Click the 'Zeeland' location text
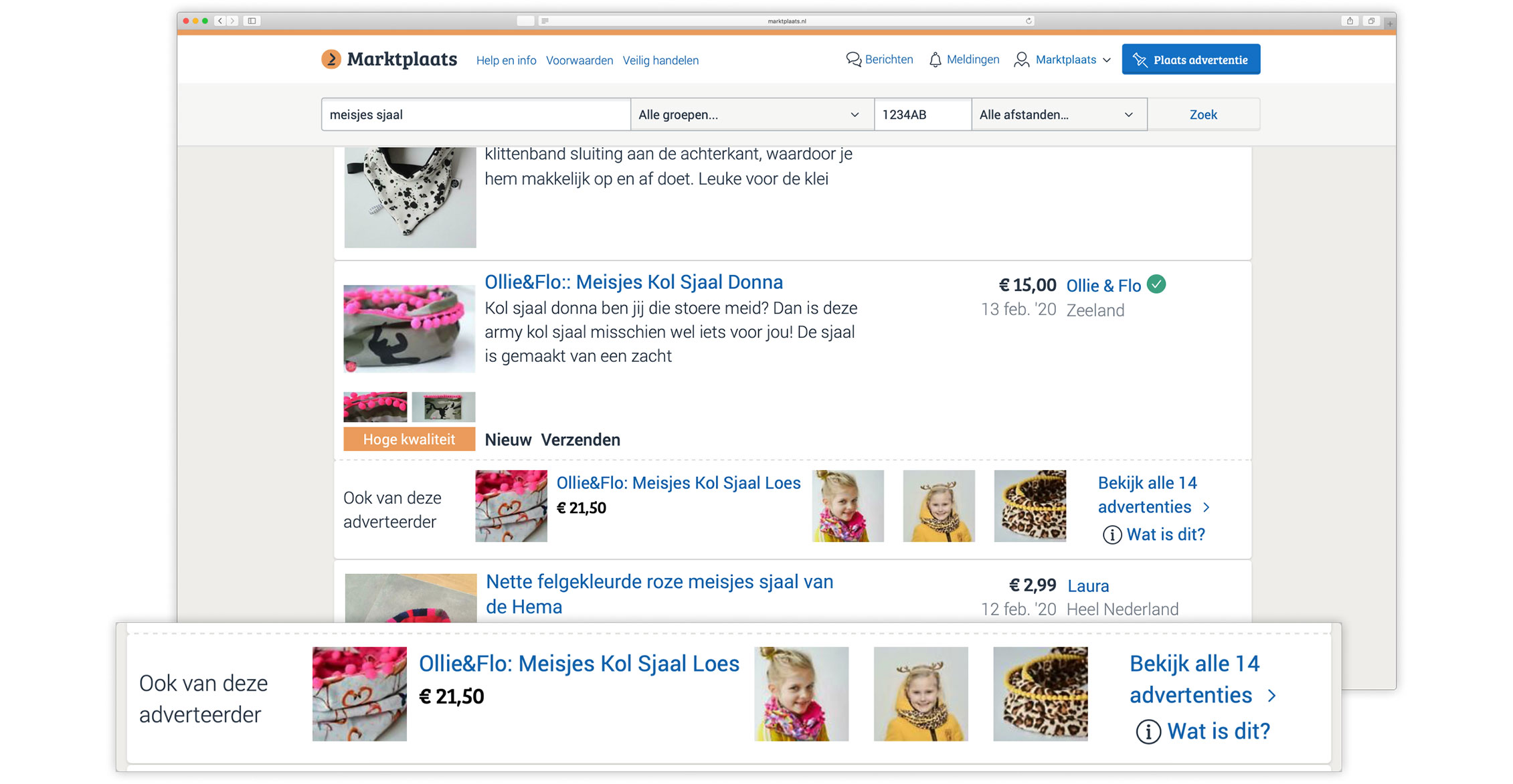 click(1095, 310)
